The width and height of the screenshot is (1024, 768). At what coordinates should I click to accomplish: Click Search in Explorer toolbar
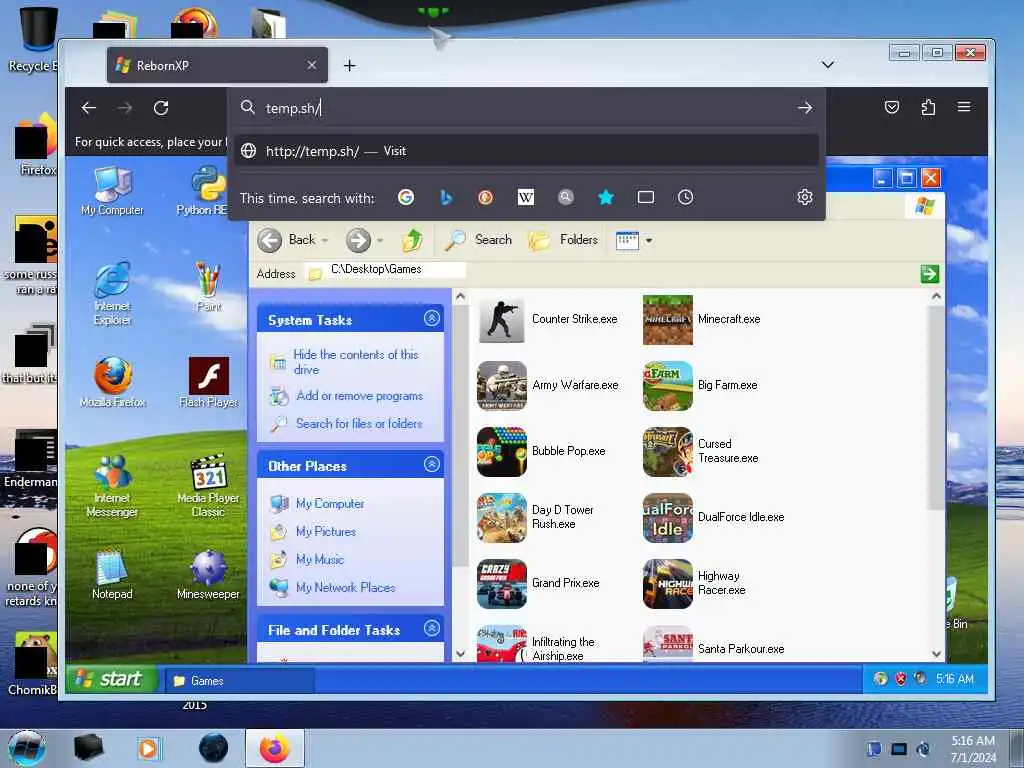(x=478, y=240)
